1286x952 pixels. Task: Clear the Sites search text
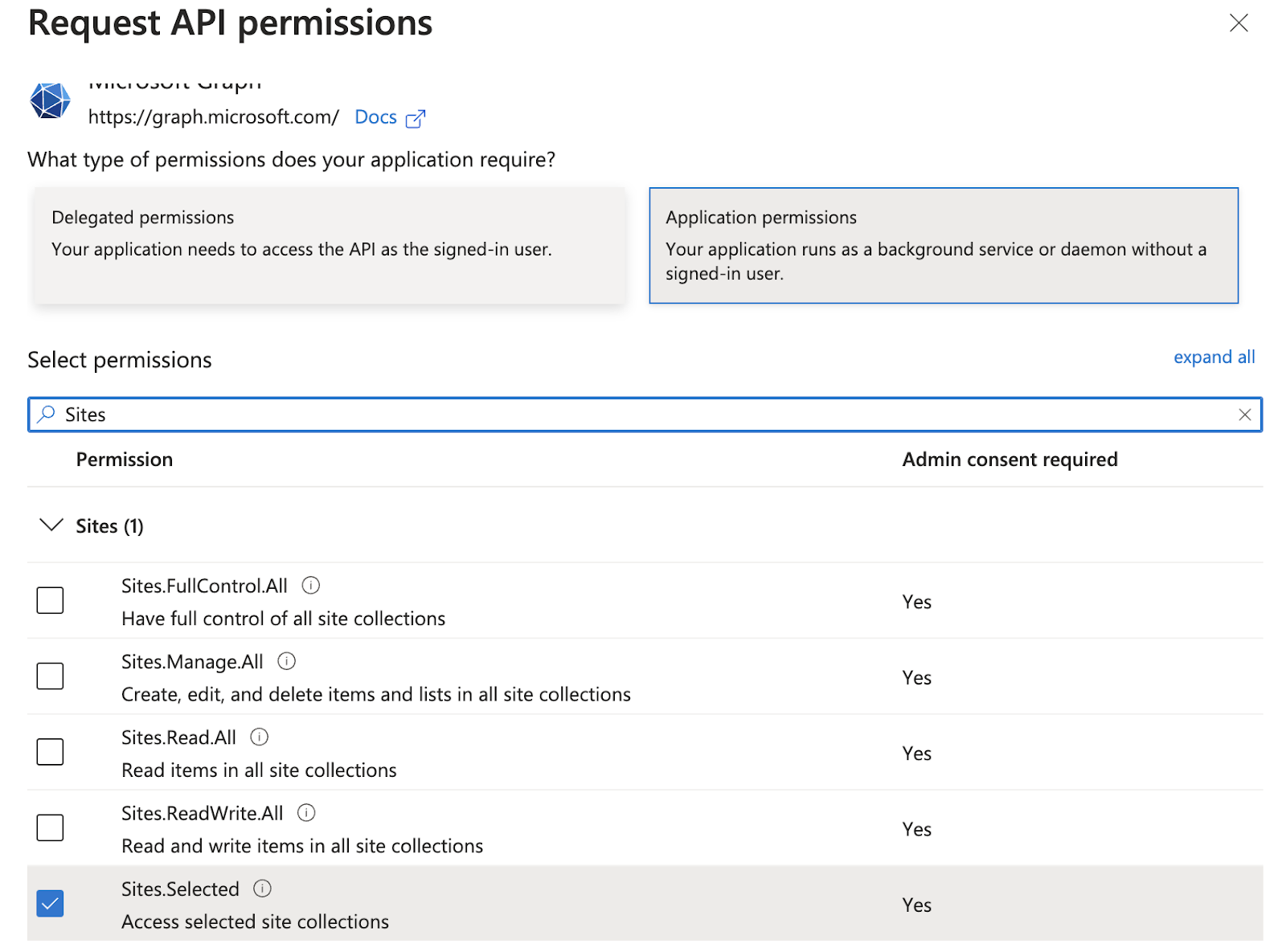pyautogui.click(x=1244, y=415)
